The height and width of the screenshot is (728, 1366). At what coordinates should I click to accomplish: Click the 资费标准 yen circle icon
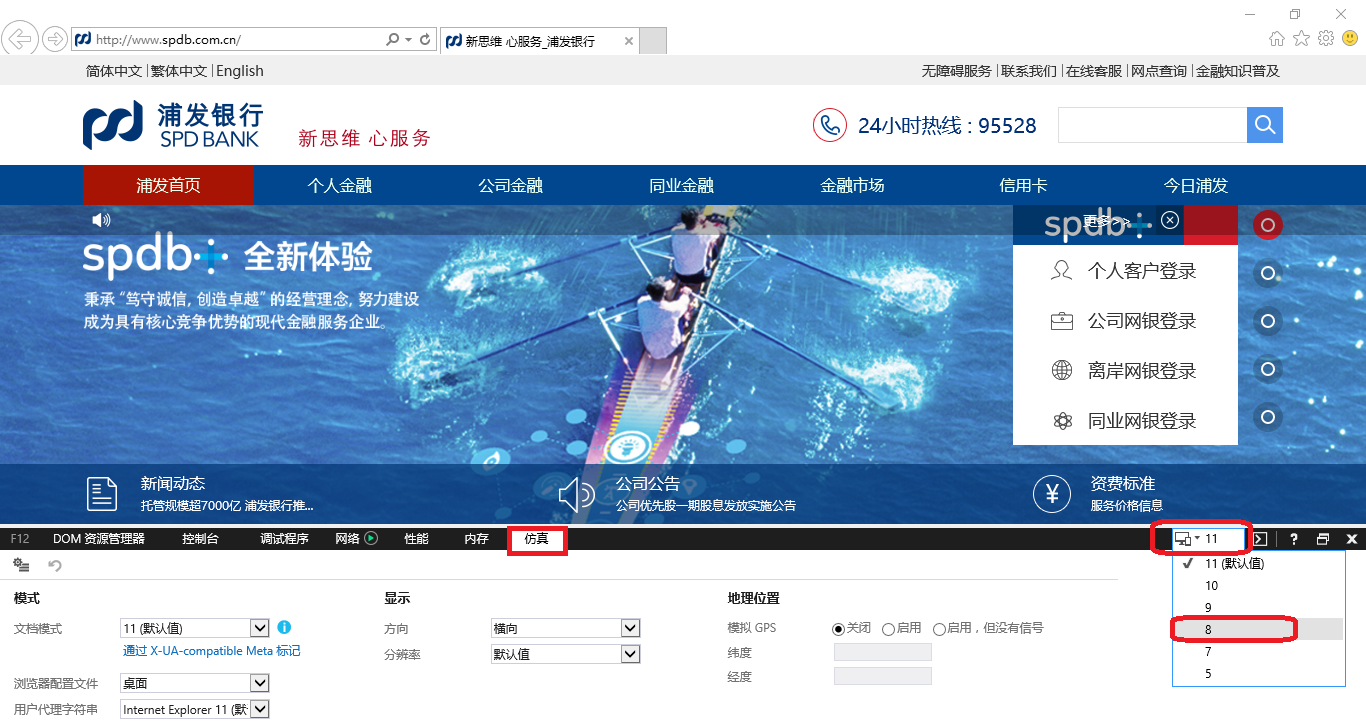click(x=1052, y=494)
